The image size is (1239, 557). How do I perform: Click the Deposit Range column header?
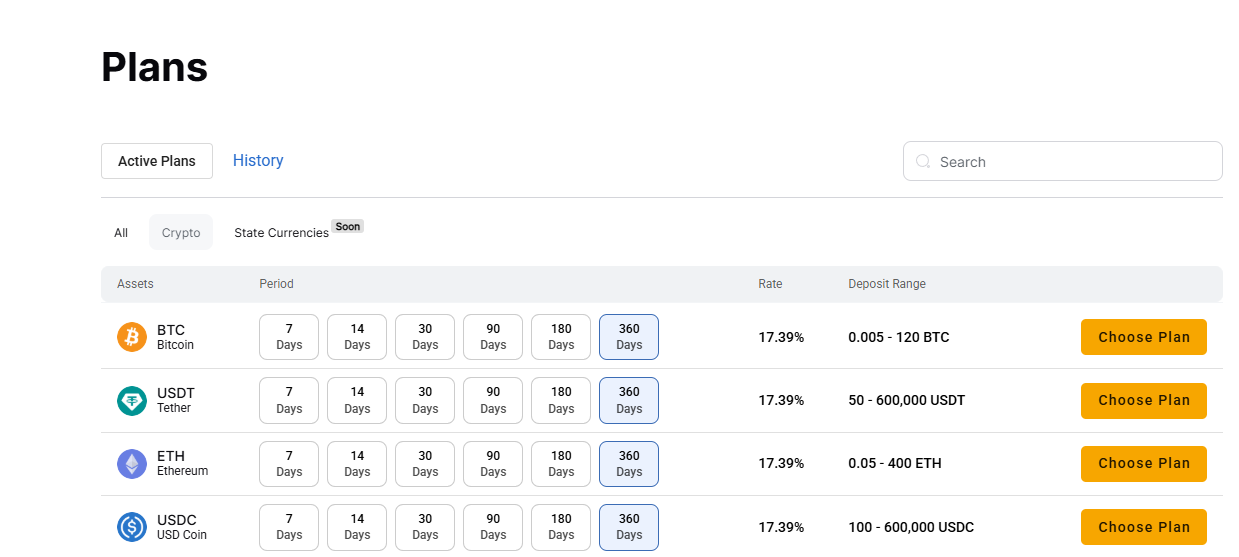887,284
